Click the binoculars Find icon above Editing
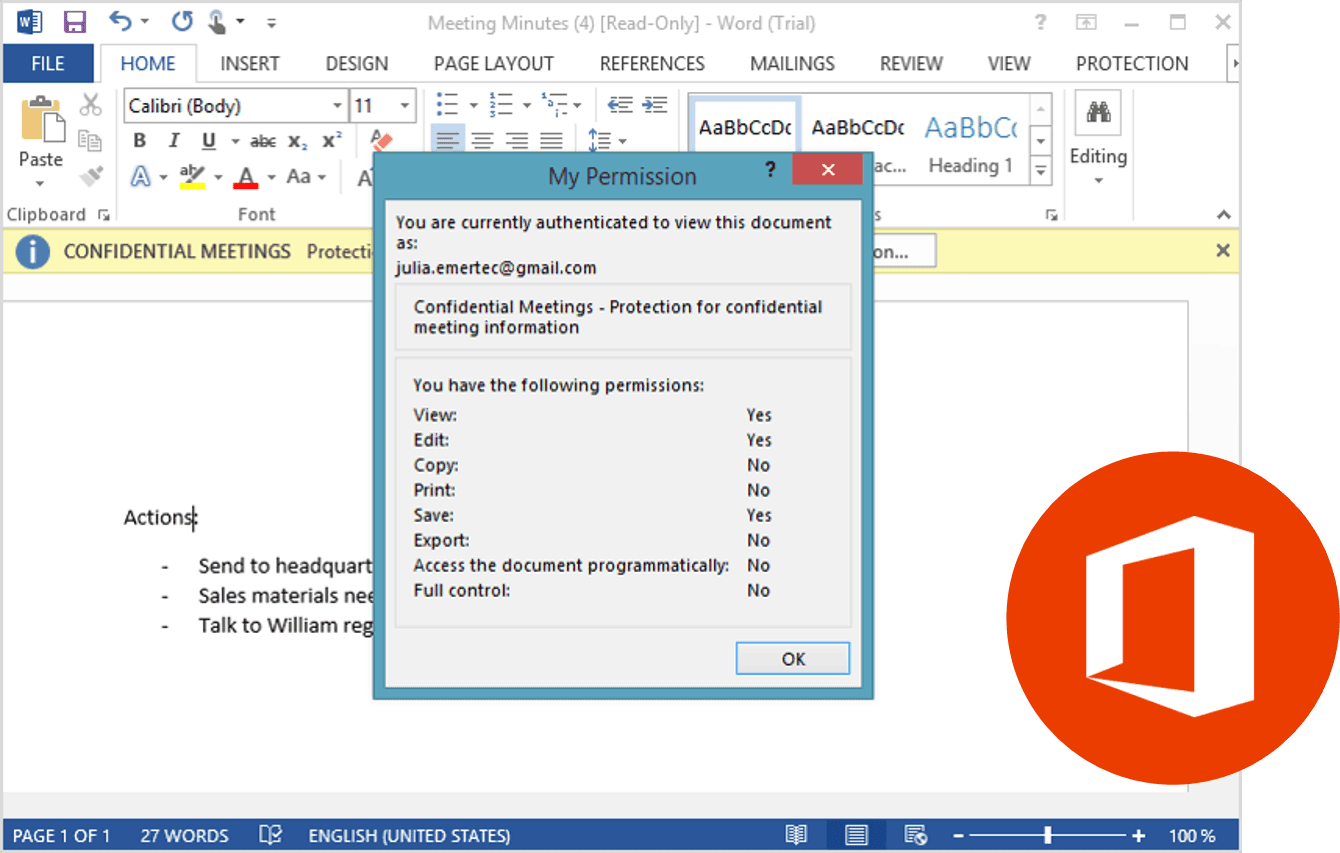 (1098, 112)
